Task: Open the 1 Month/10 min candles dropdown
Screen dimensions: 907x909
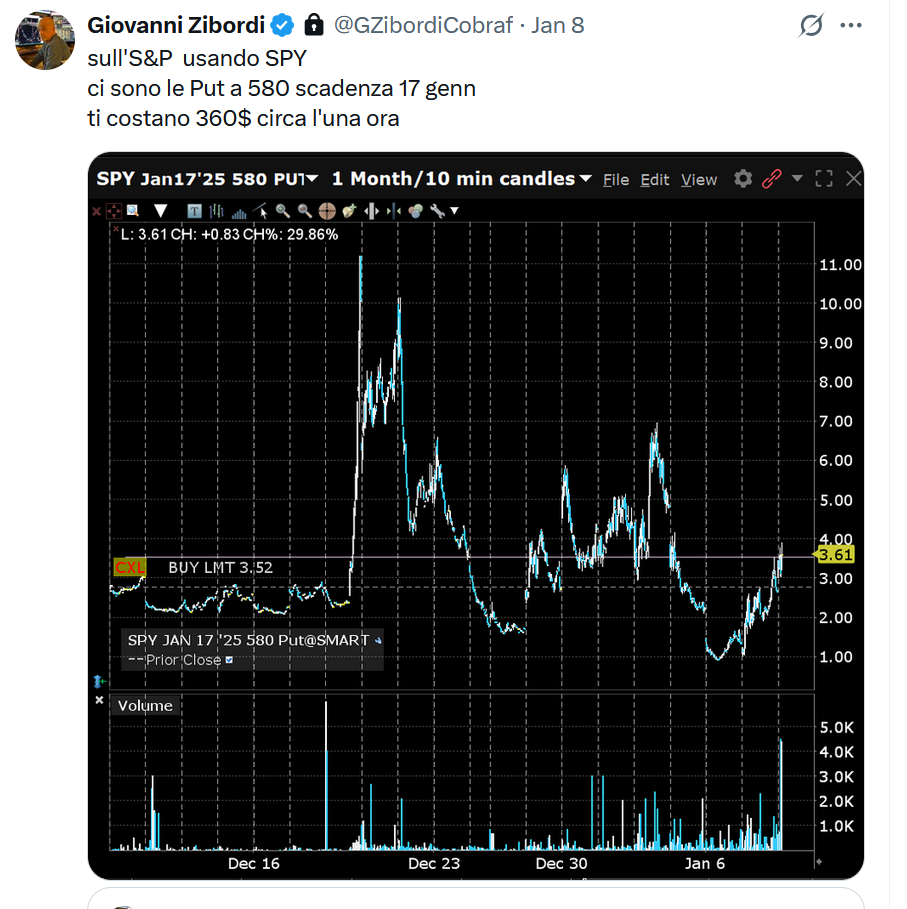Action: [585, 179]
